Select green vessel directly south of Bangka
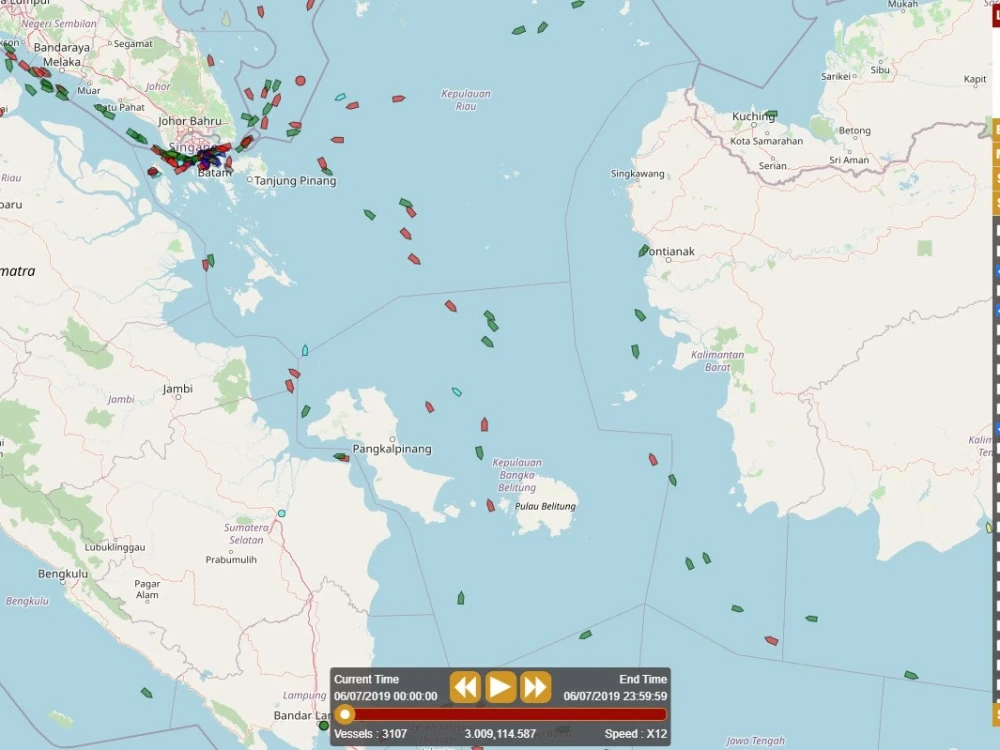 pos(460,598)
